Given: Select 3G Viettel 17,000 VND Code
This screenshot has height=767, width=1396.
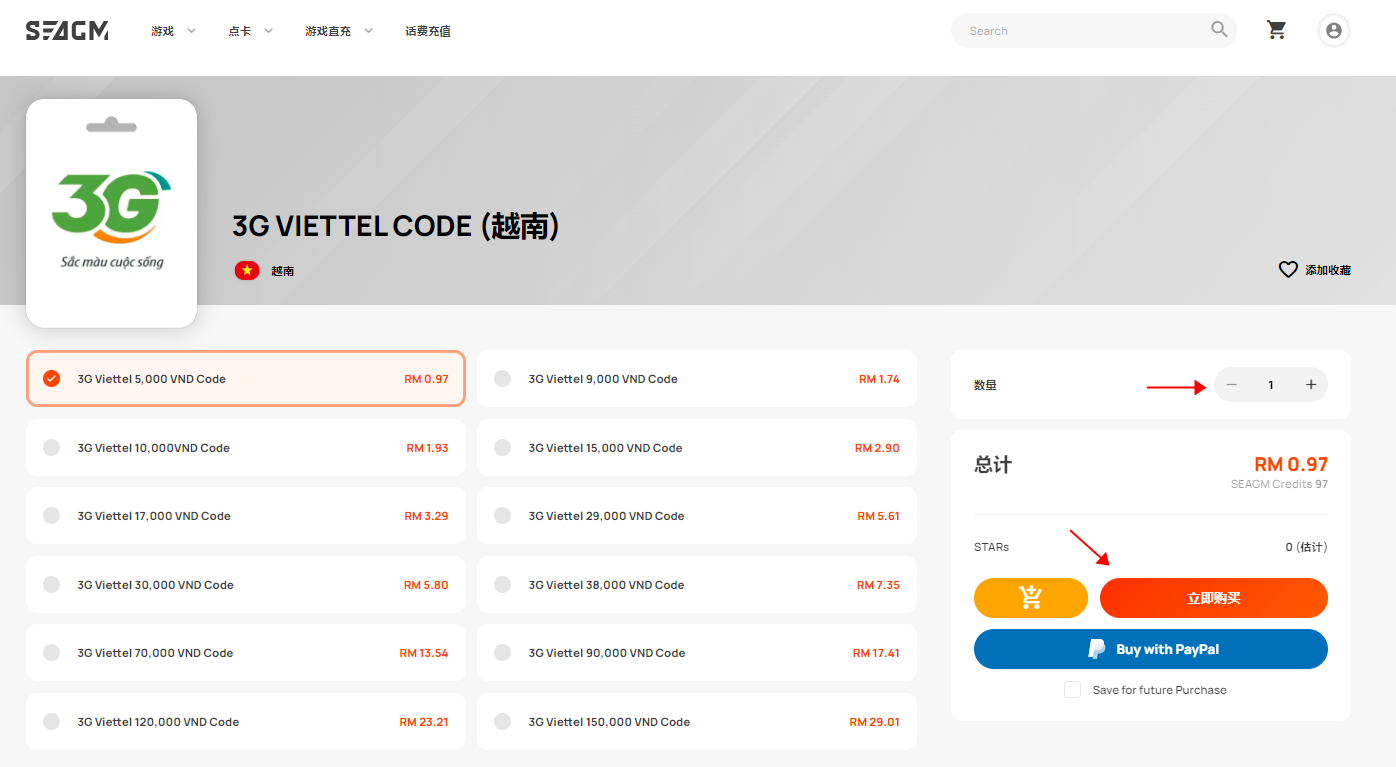Looking at the screenshot, I should pos(246,516).
